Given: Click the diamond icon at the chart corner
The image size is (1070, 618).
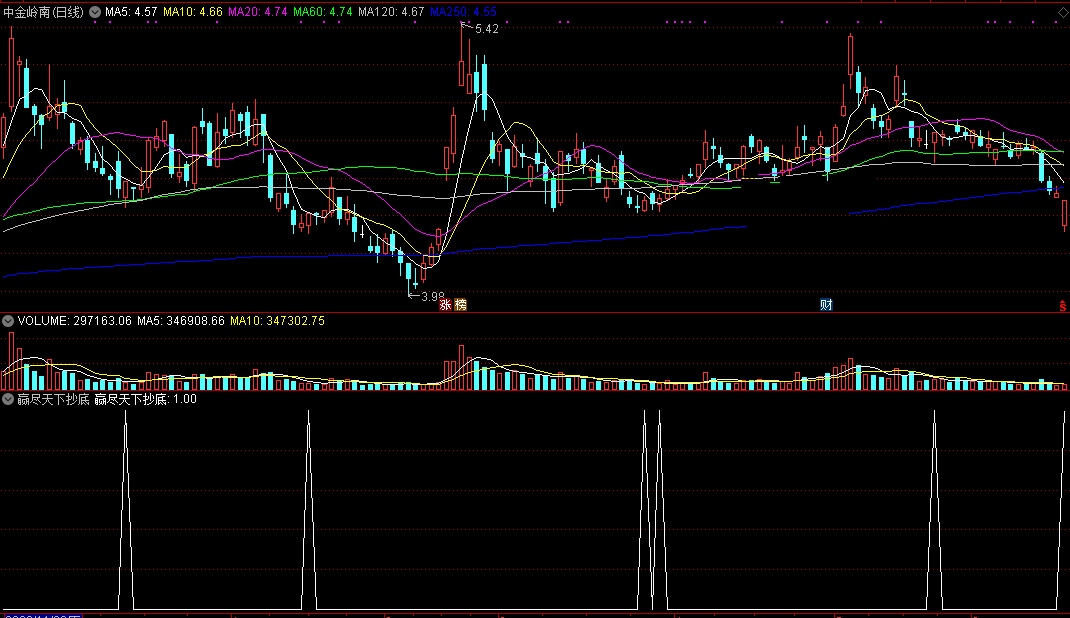Looking at the screenshot, I should coord(1062,12).
